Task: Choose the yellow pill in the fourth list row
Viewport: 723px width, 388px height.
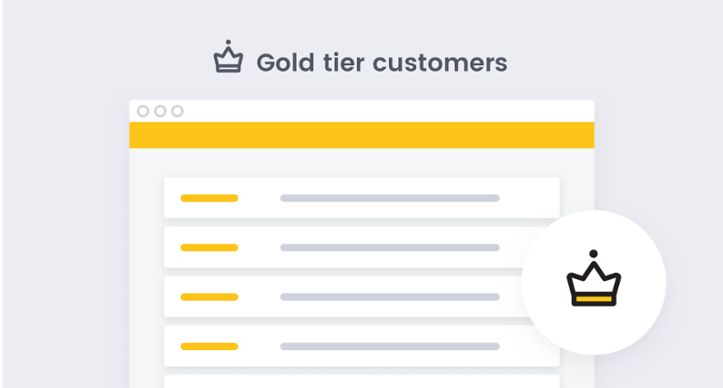Action: pos(209,346)
